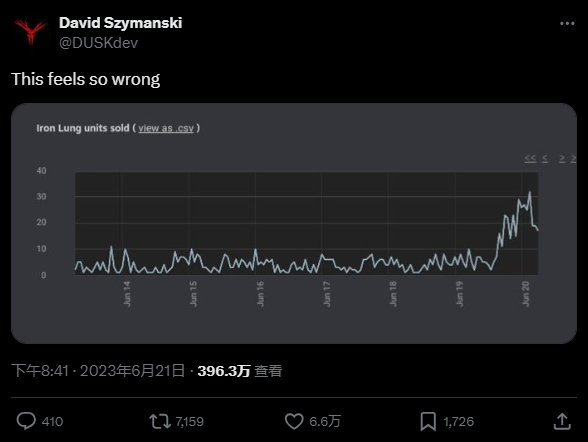Click the view as .csv link
The height and width of the screenshot is (442, 588).
point(166,128)
